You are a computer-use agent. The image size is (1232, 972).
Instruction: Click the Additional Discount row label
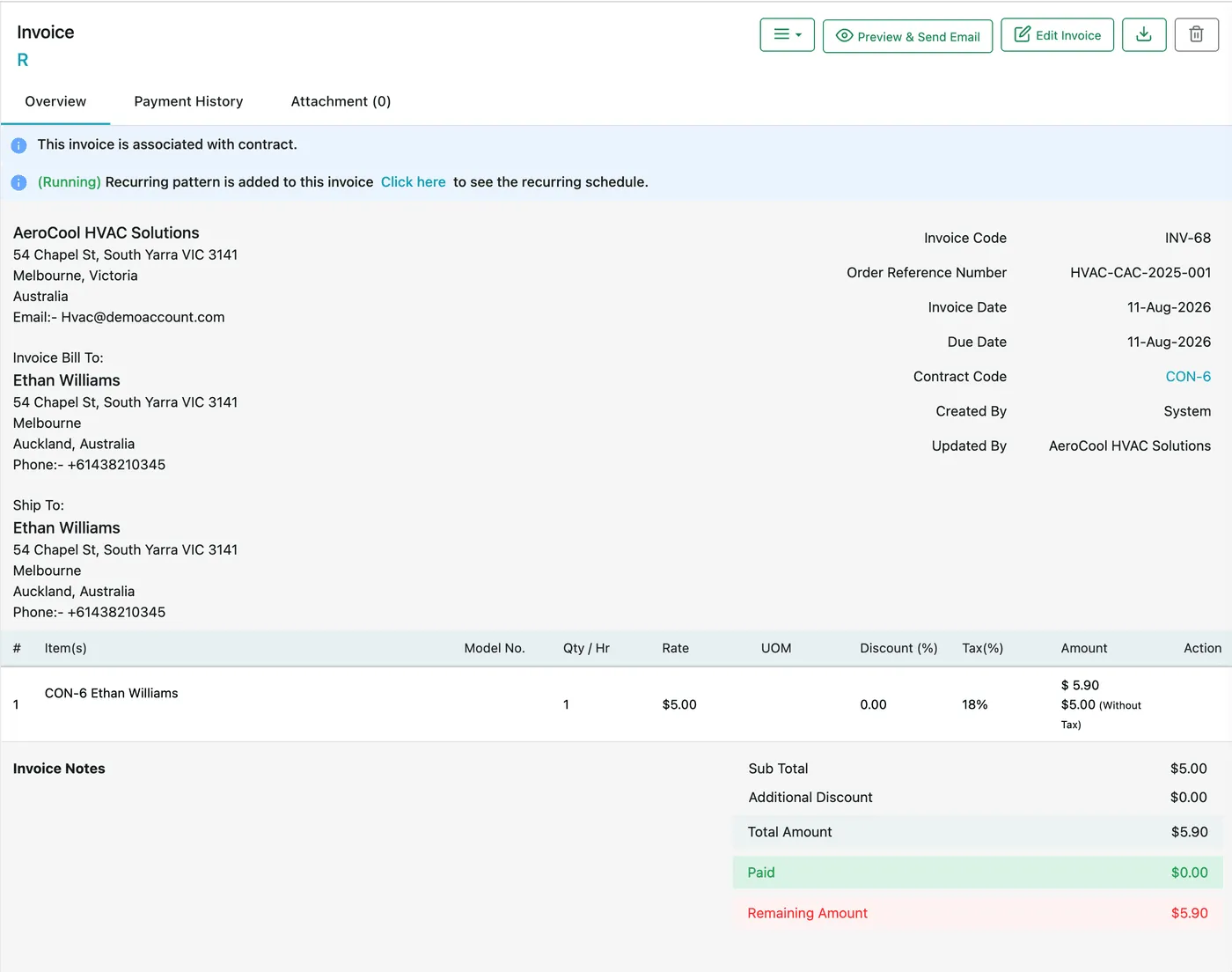[x=810, y=798]
